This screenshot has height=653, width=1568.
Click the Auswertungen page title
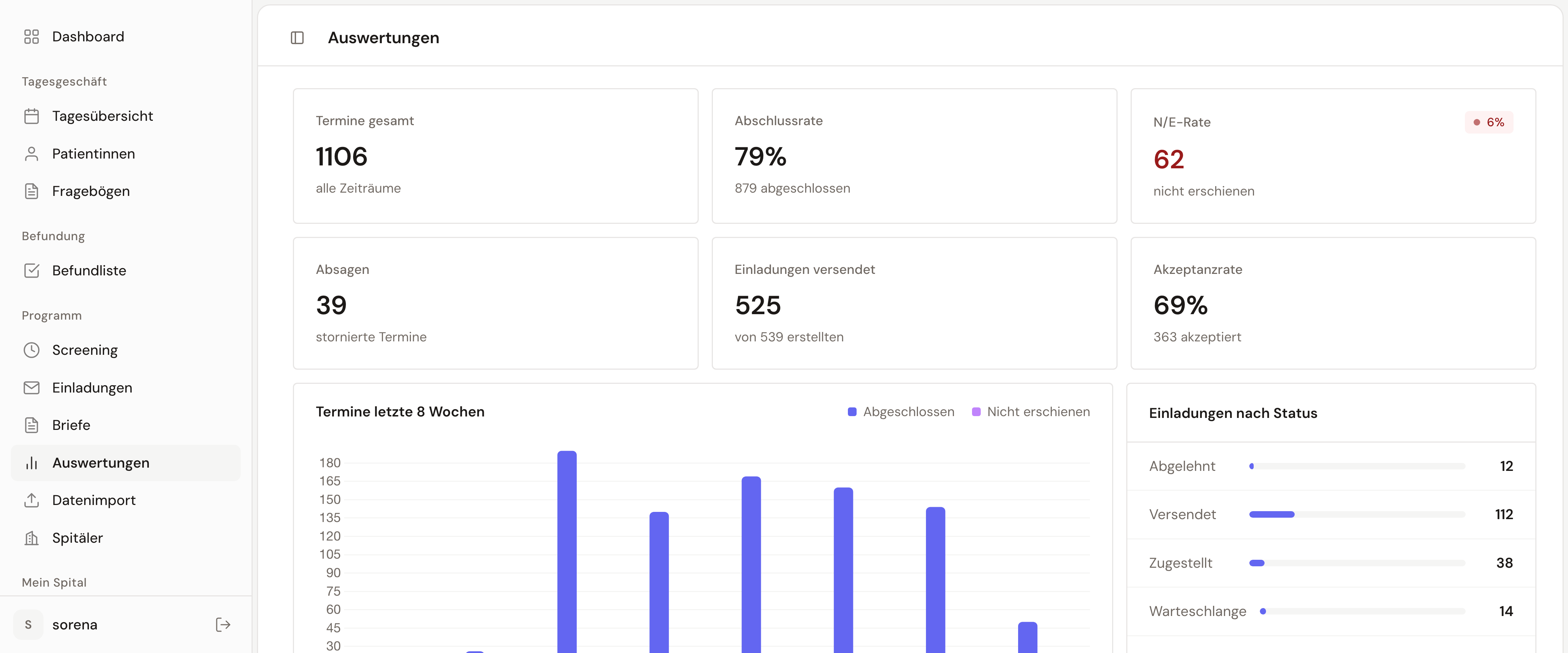point(384,38)
